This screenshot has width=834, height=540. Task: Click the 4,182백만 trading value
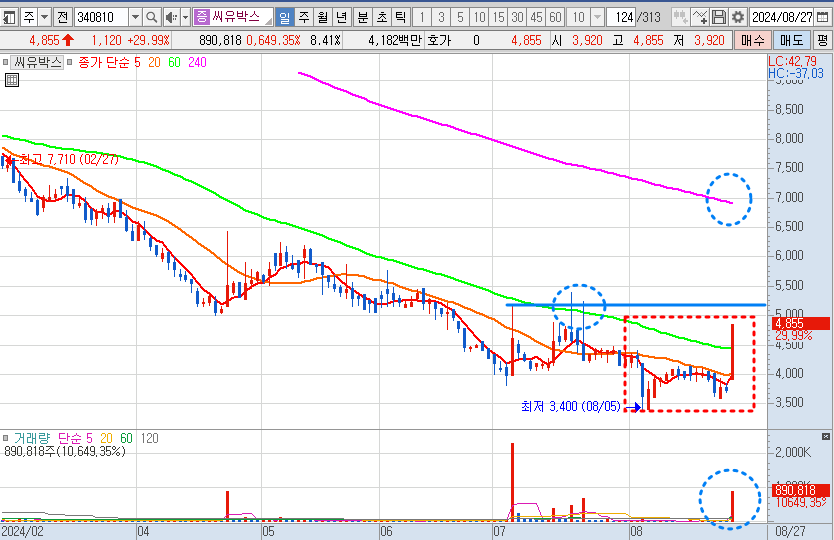point(394,40)
